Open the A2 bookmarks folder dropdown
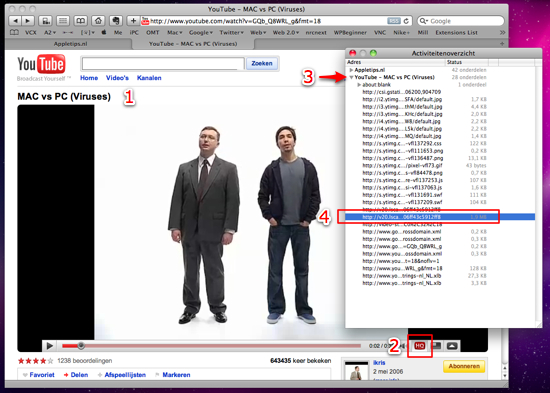 (50, 32)
